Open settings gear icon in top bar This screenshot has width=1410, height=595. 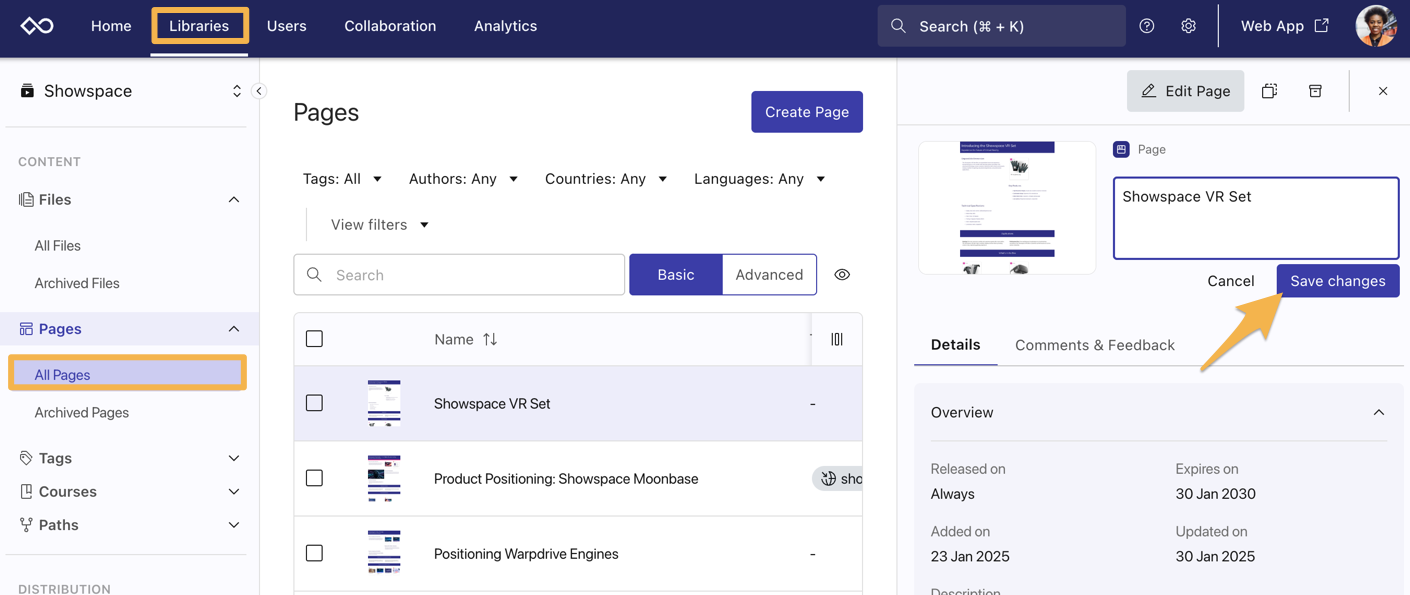1188,26
